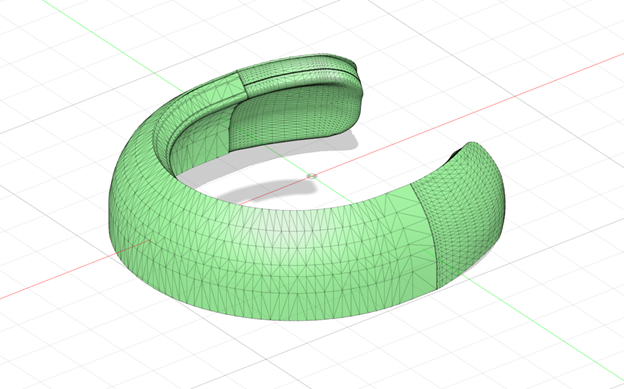Click the dark tip at right arm end
The image size is (624, 389).
[x=457, y=152]
